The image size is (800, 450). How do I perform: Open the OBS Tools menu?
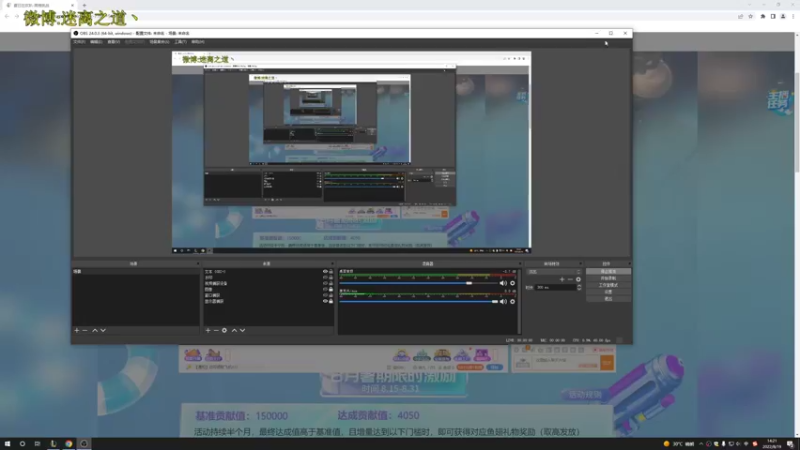[x=181, y=42]
